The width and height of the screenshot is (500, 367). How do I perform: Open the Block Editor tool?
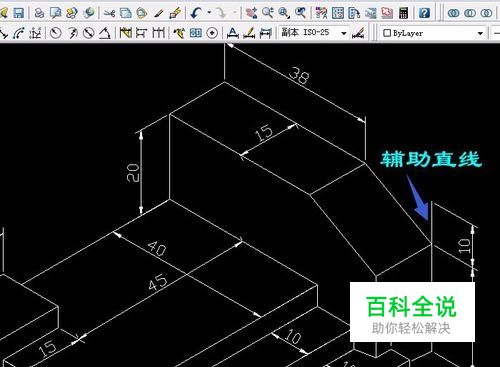(x=175, y=13)
